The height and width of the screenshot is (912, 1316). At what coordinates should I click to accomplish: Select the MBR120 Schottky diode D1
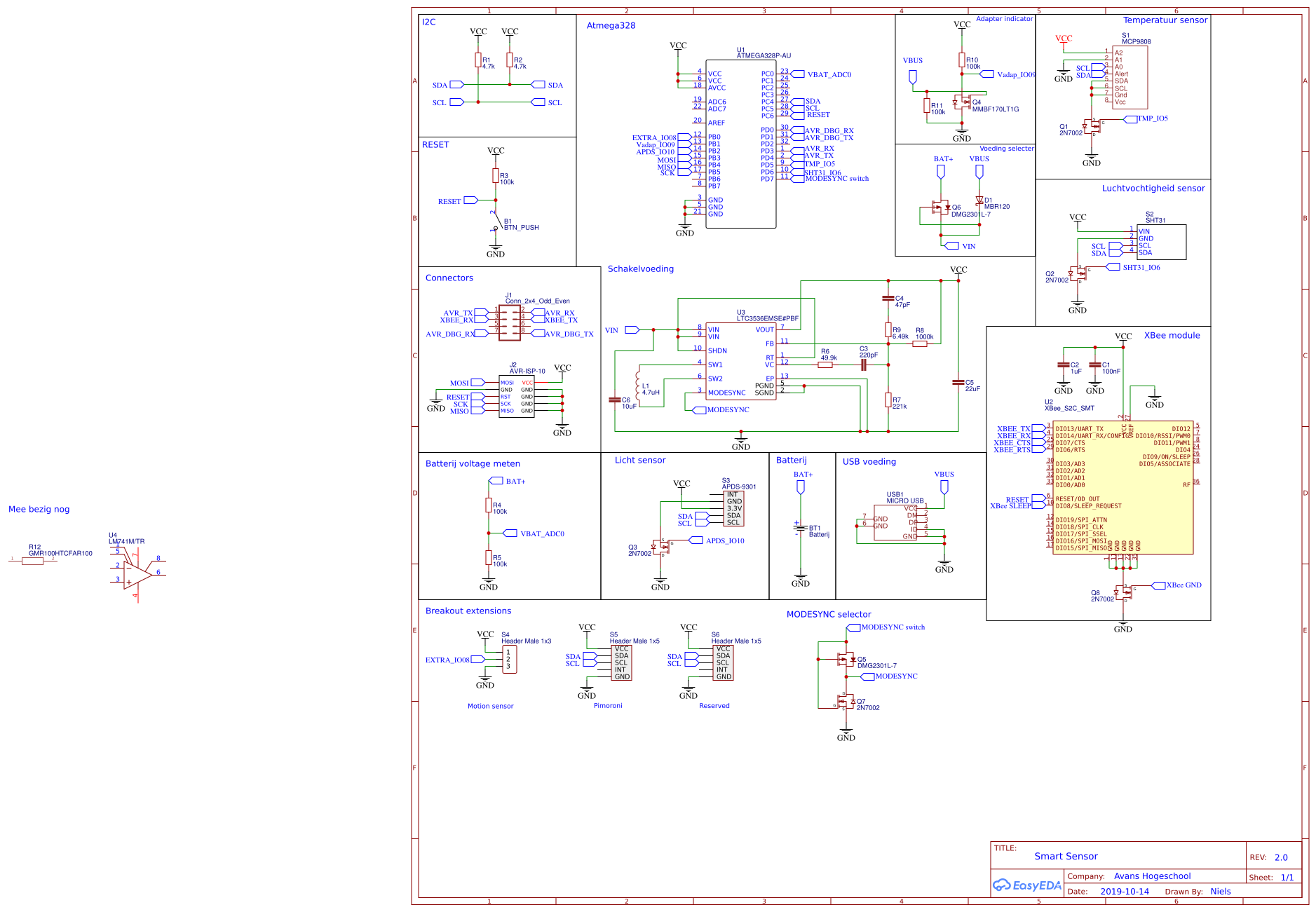(980, 201)
